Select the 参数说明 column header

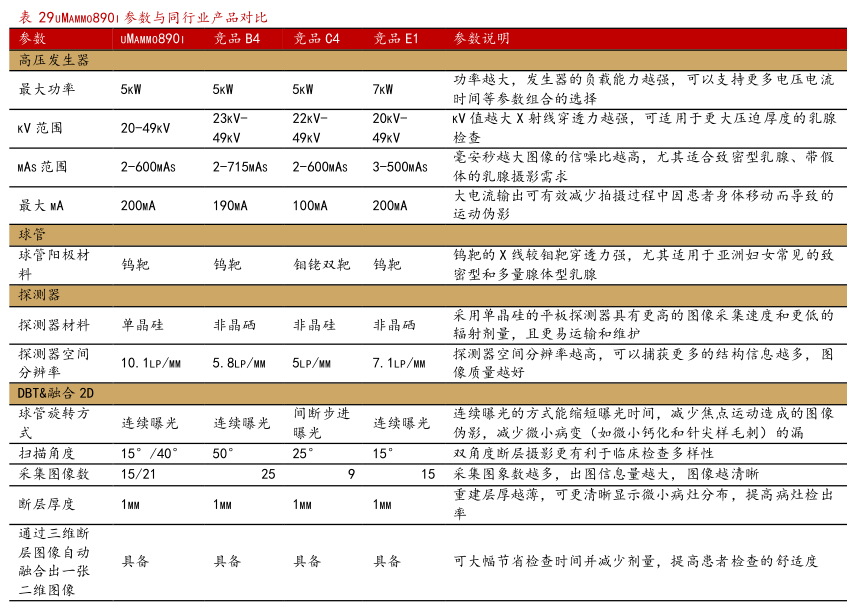click(x=481, y=39)
